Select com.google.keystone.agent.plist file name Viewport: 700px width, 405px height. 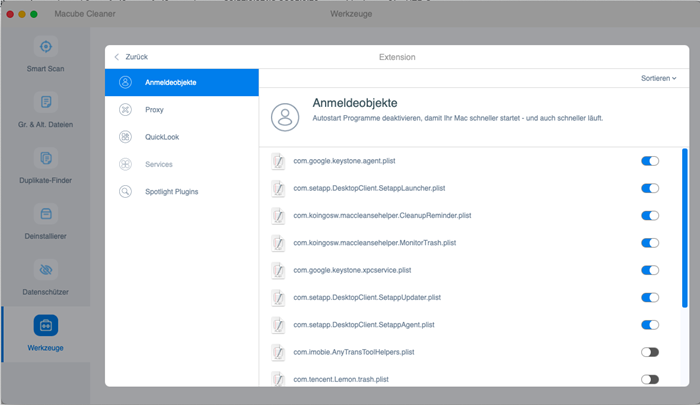click(344, 161)
